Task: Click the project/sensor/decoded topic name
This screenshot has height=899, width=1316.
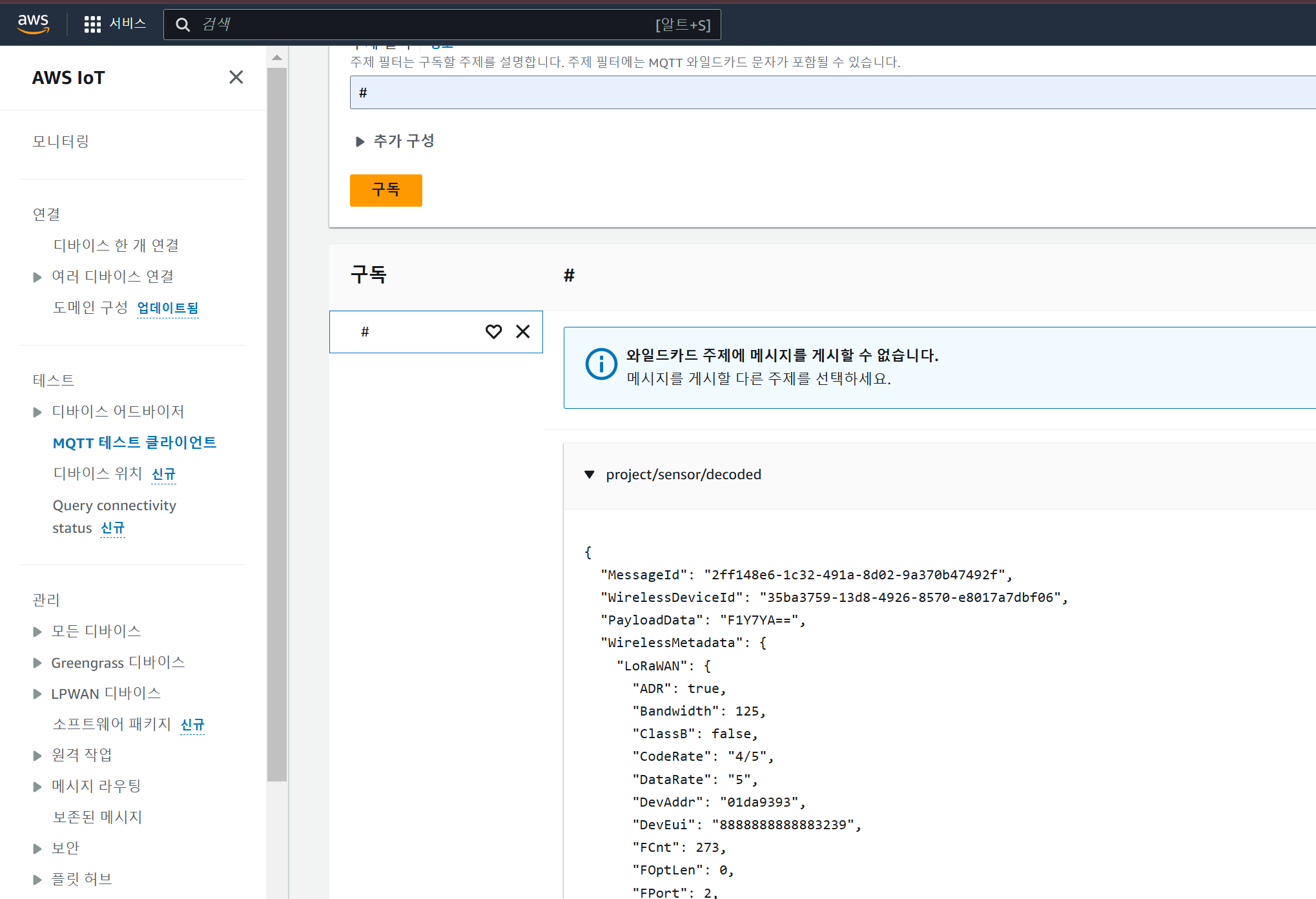Action: point(683,475)
